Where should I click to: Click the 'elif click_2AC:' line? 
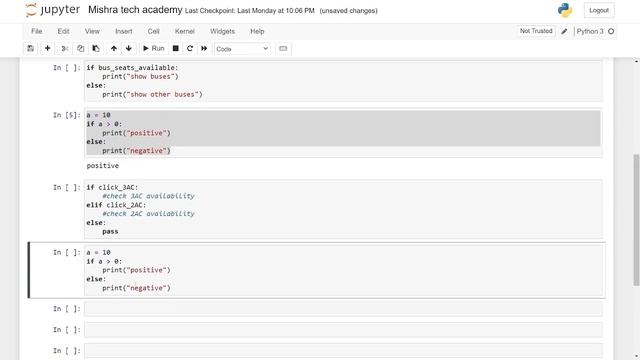(116, 205)
